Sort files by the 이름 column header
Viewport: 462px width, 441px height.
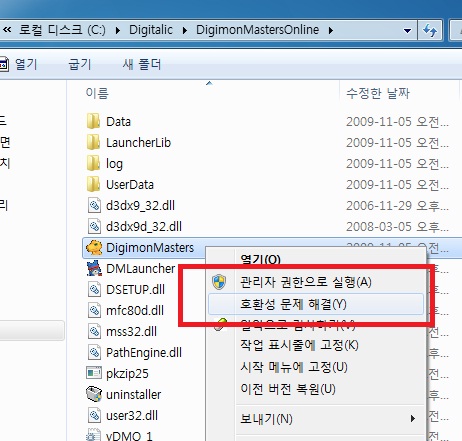[x=97, y=93]
